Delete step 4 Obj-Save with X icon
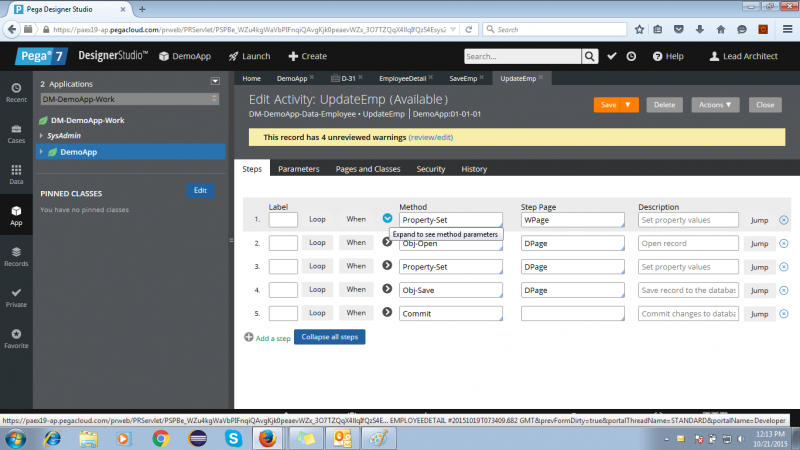 (784, 290)
